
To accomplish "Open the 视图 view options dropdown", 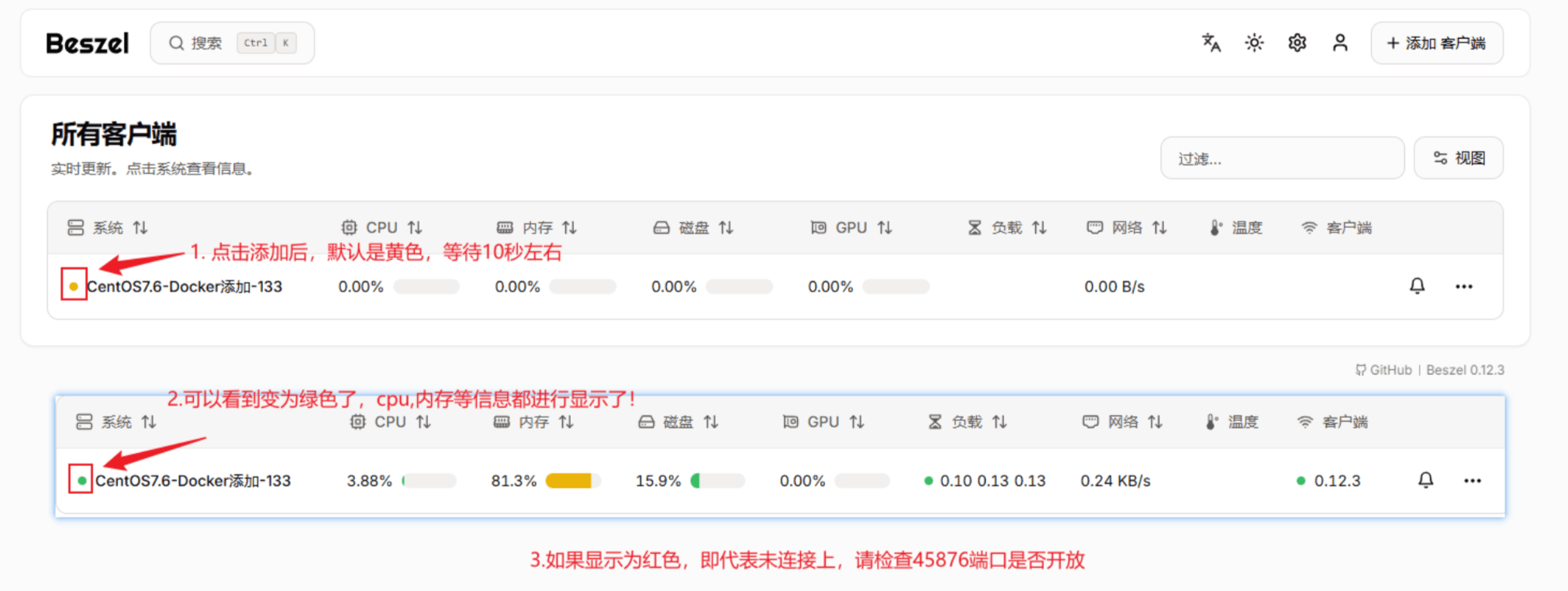I will click(1458, 158).
